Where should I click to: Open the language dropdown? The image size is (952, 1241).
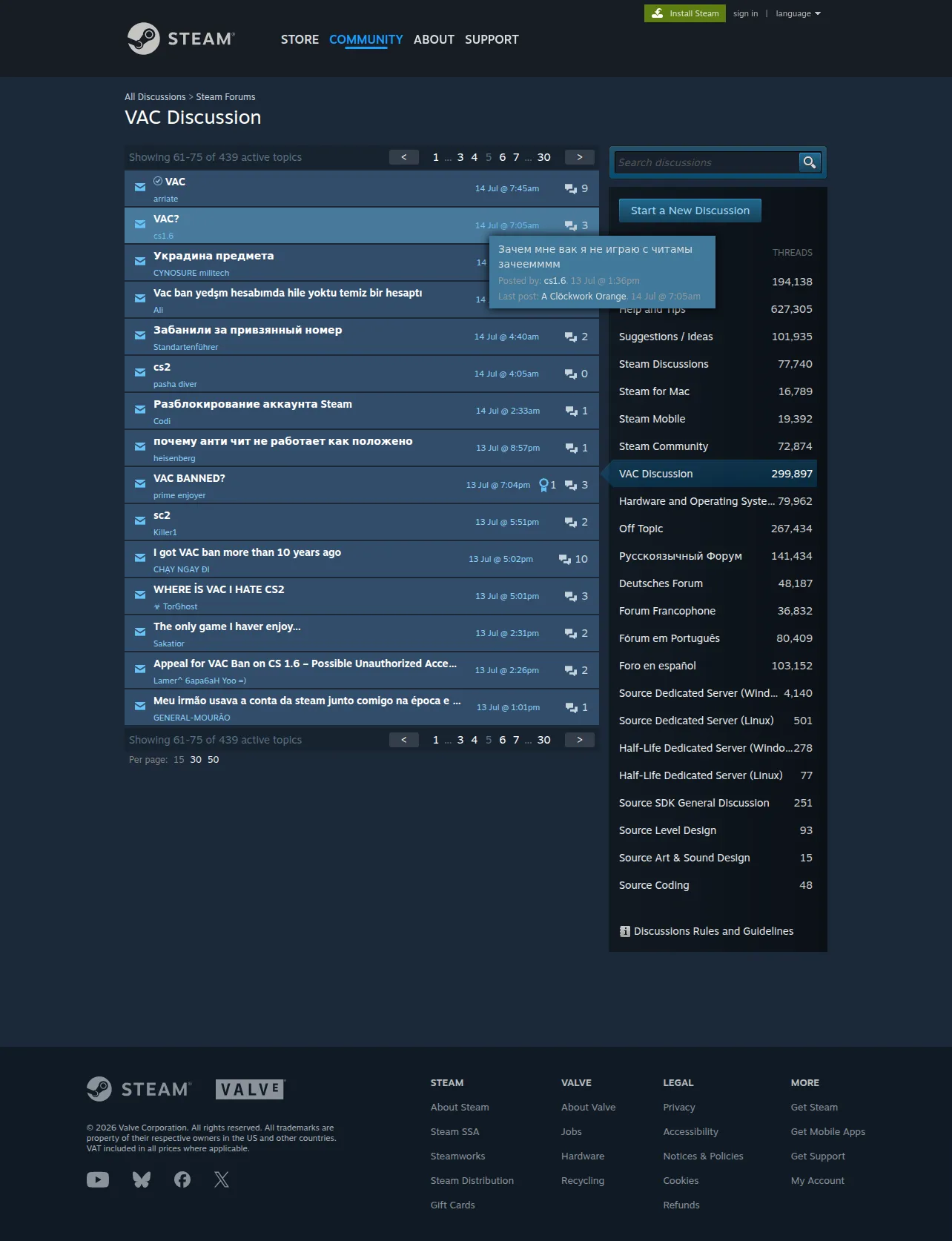coord(798,13)
